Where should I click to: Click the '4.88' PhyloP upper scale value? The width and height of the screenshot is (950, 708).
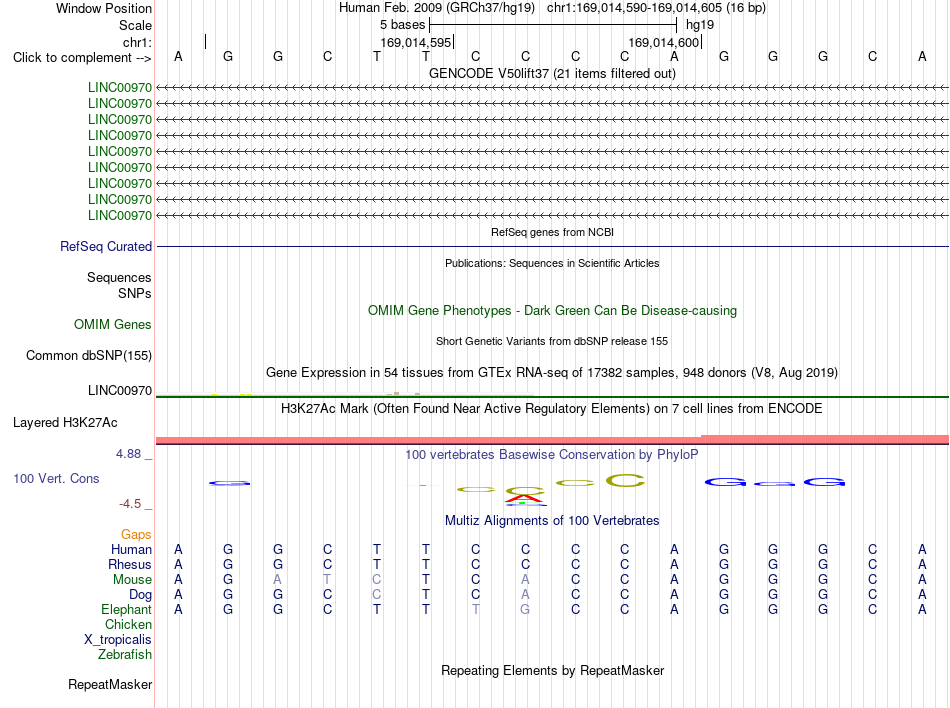[128, 454]
